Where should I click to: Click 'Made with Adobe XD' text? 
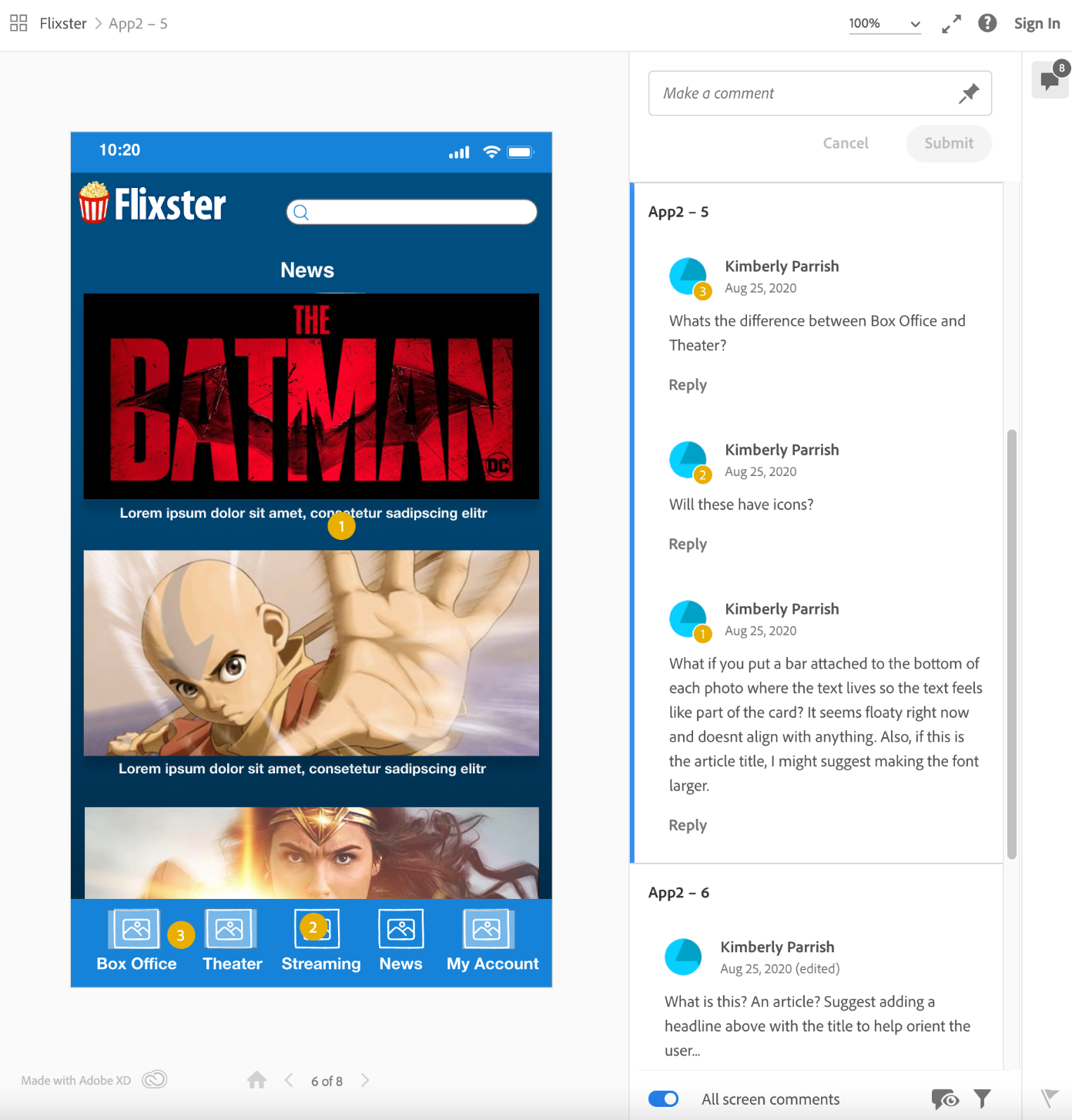point(76,1080)
